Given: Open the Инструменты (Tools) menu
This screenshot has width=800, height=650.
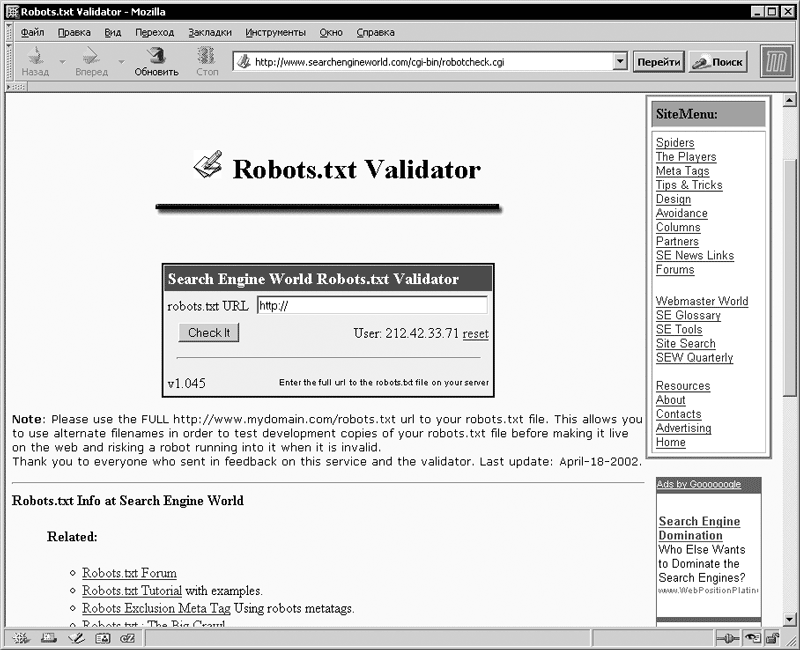Looking at the screenshot, I should [275, 32].
